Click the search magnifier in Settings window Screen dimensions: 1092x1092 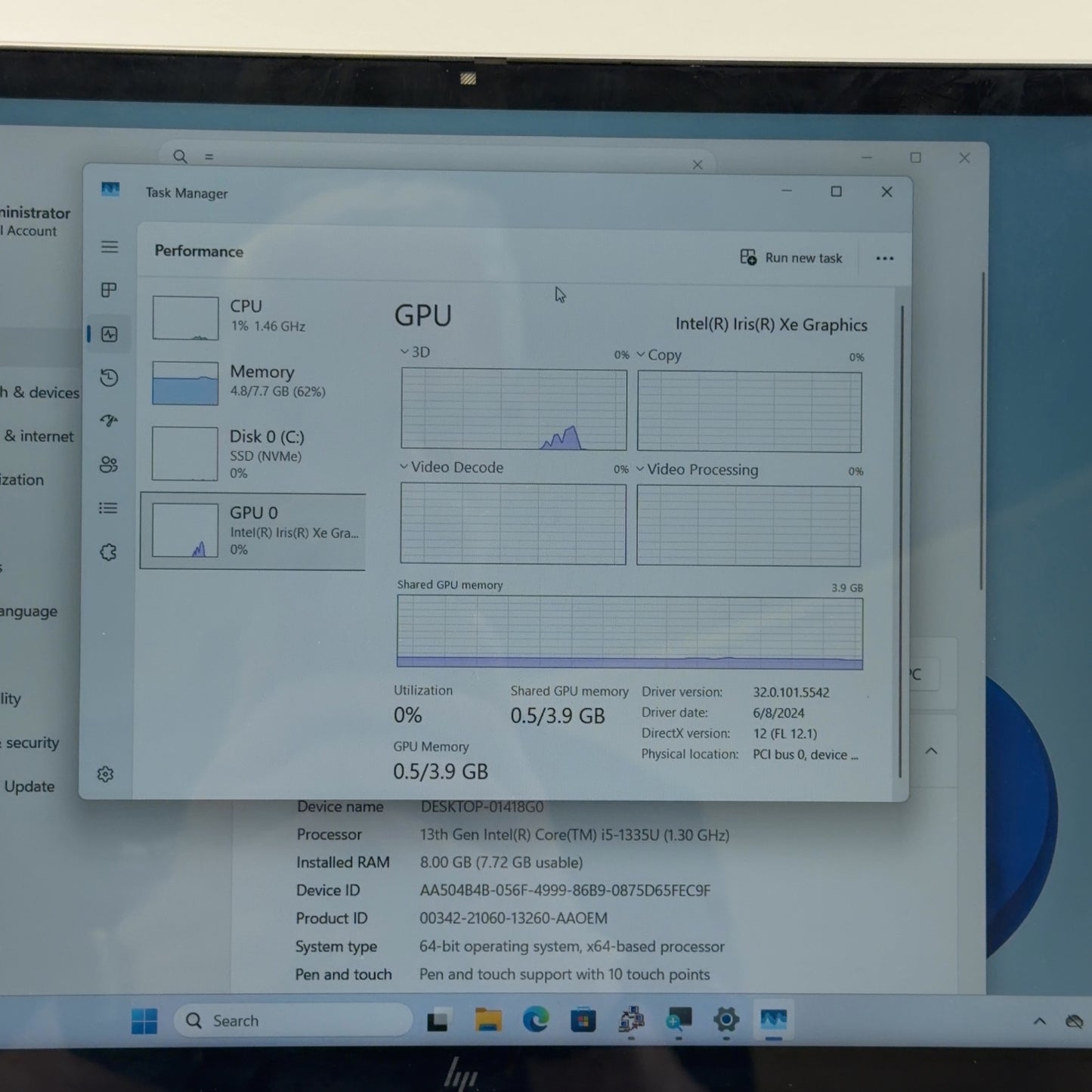pyautogui.click(x=180, y=156)
